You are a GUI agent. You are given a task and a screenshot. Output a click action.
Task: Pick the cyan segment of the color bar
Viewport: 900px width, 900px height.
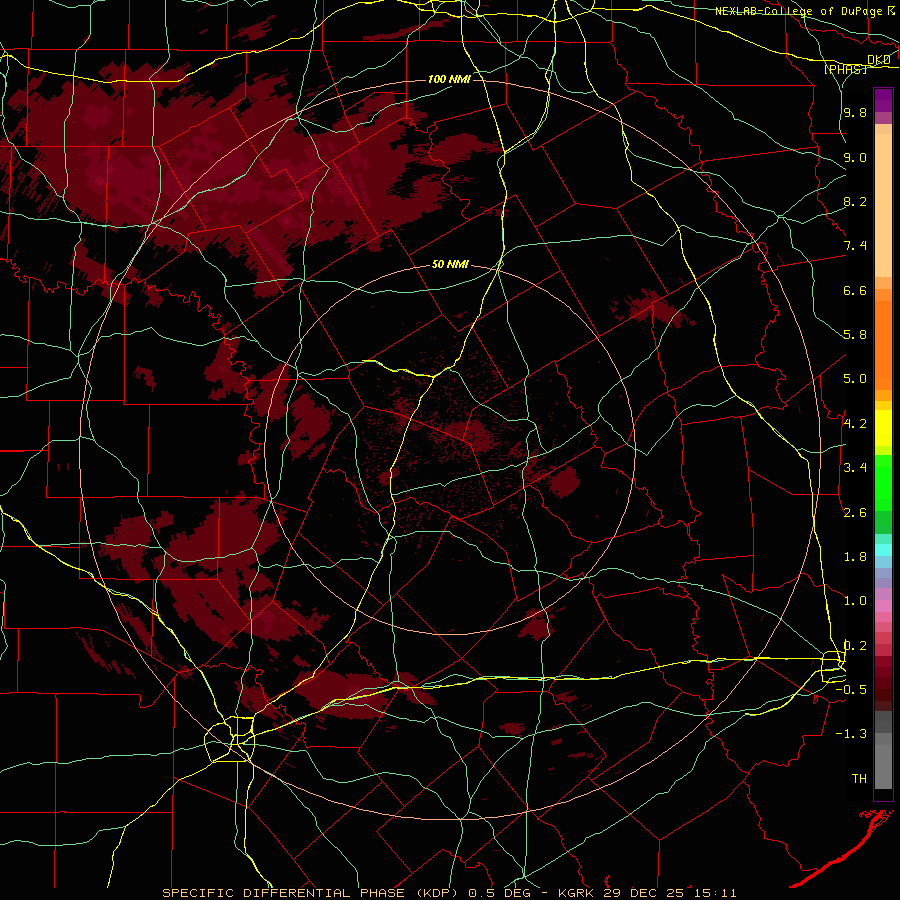click(883, 550)
